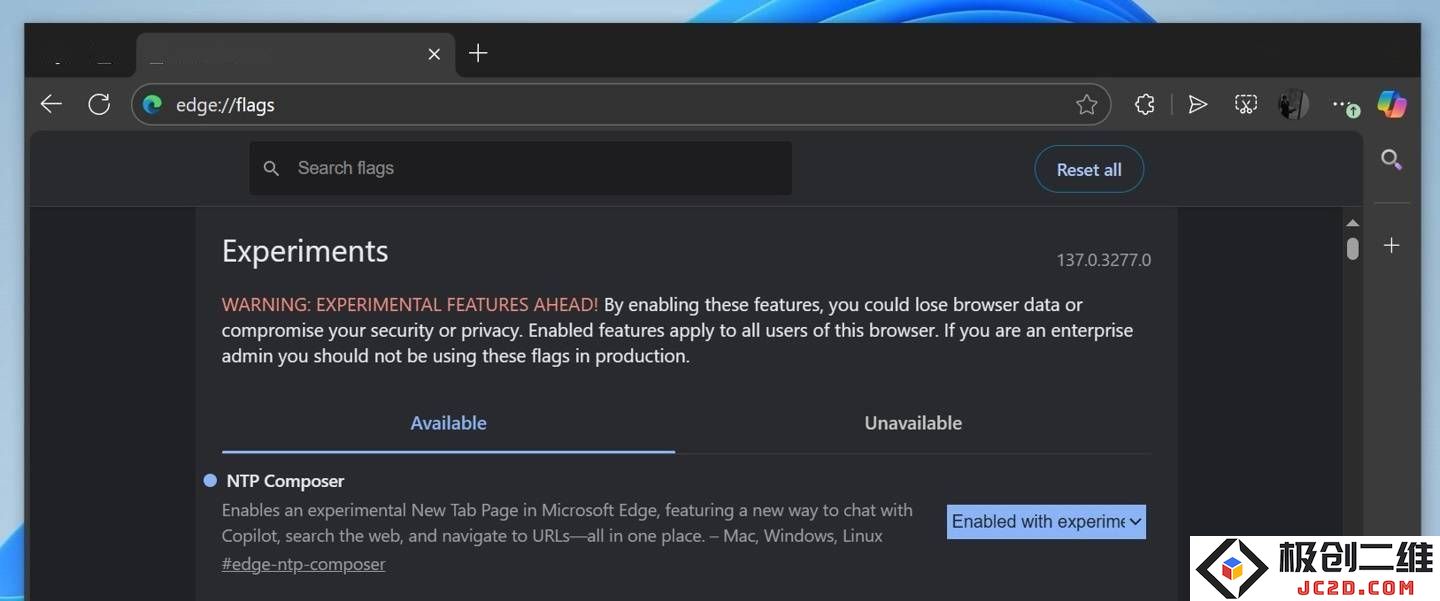The image size is (1440, 601).
Task: Click the page scrollbar up arrow
Action: coord(1353,223)
